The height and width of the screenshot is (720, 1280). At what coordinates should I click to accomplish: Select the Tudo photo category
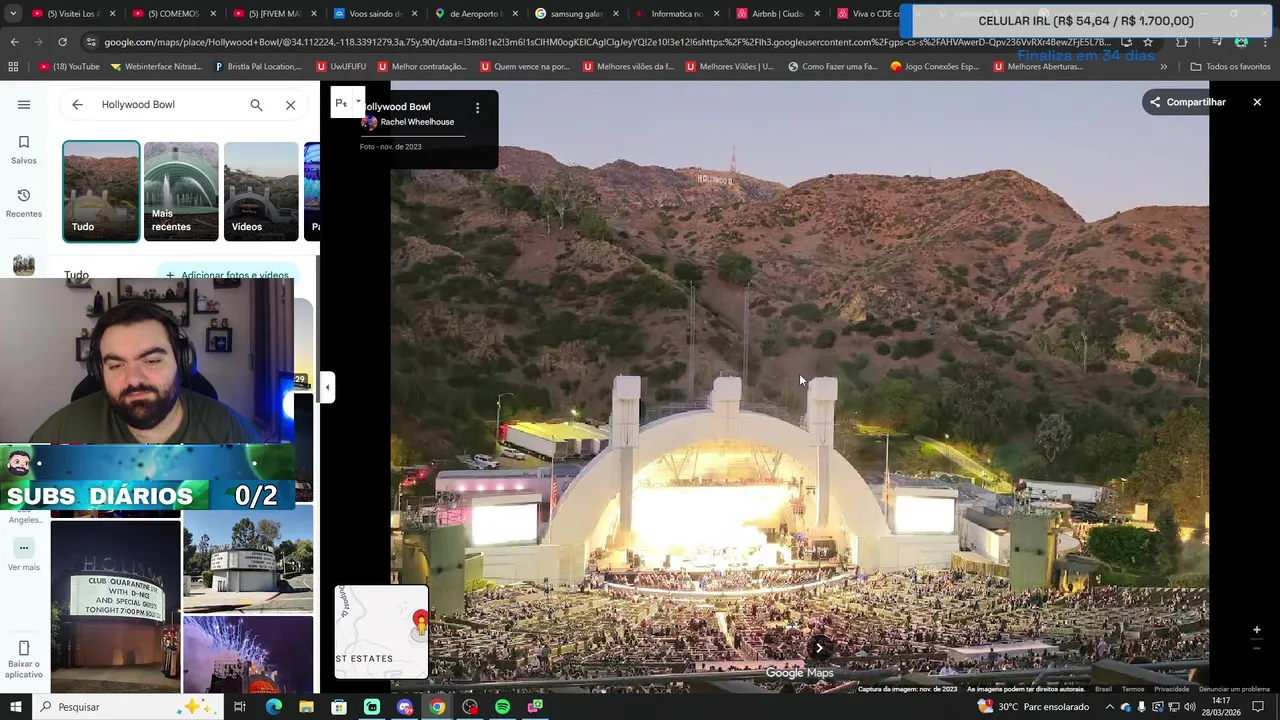tap(101, 191)
